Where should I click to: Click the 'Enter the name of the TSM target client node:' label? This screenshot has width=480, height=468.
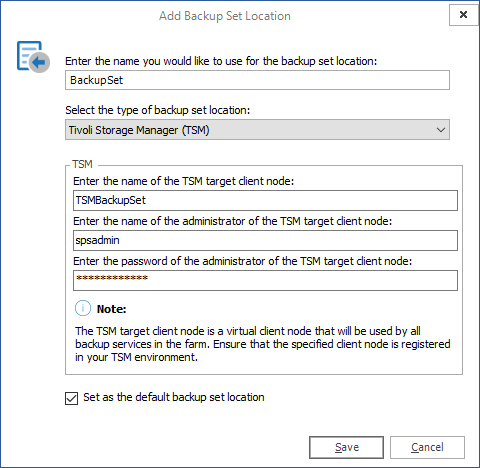tap(184, 181)
